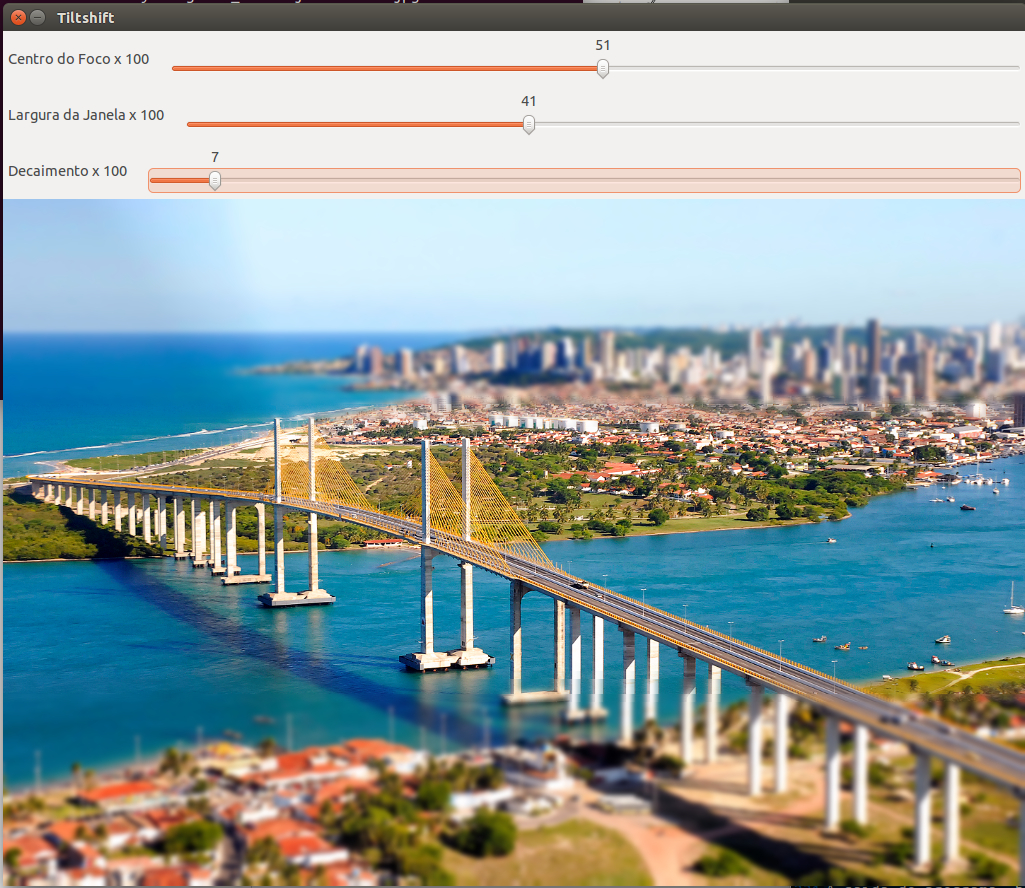1025x888 pixels.
Task: Close the Tiltshift window
Action: pos(18,18)
